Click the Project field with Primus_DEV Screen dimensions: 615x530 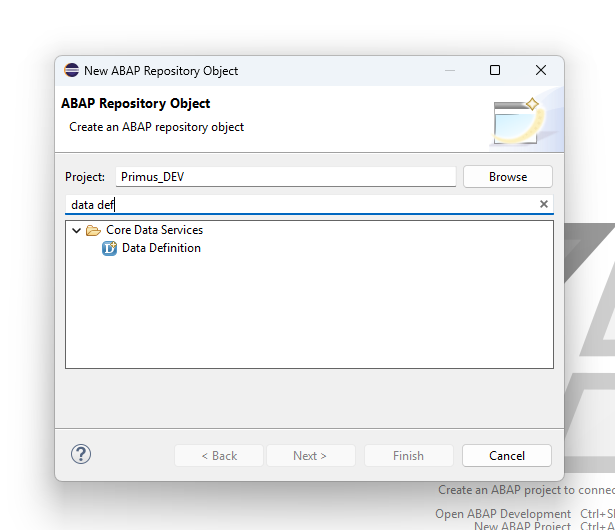coord(286,177)
